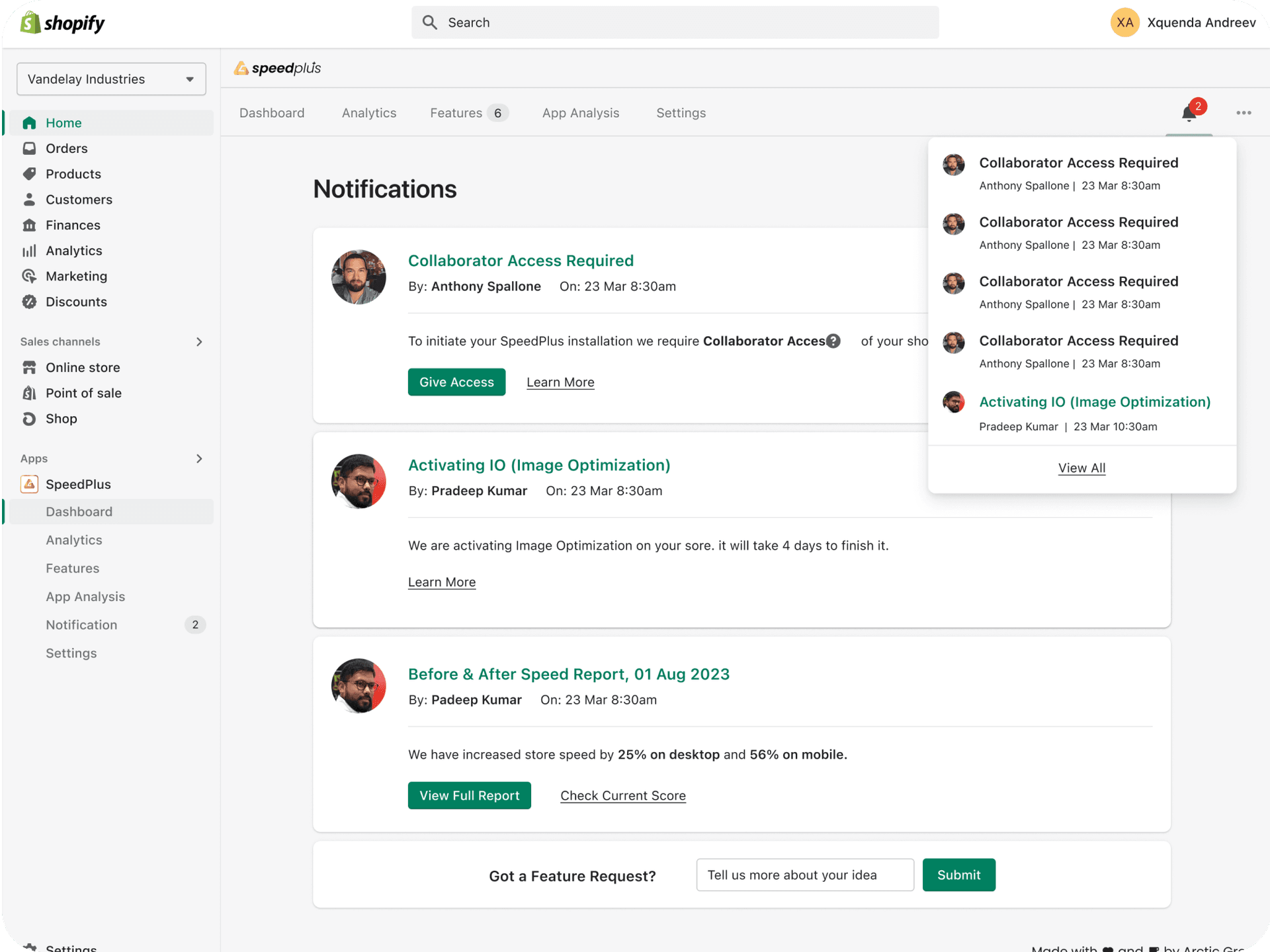Click the speedplus logo in app header
Viewport: 1270px width, 952px height.
(x=277, y=68)
